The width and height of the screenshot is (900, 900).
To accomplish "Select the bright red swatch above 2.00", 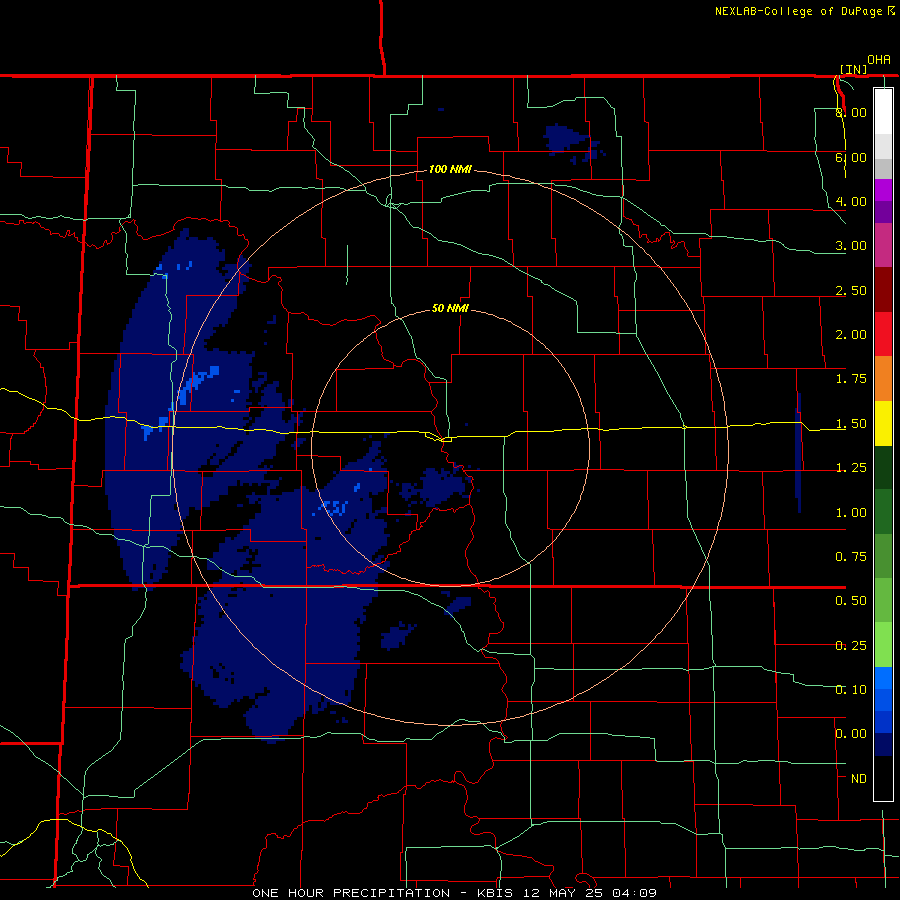I will click(x=883, y=334).
